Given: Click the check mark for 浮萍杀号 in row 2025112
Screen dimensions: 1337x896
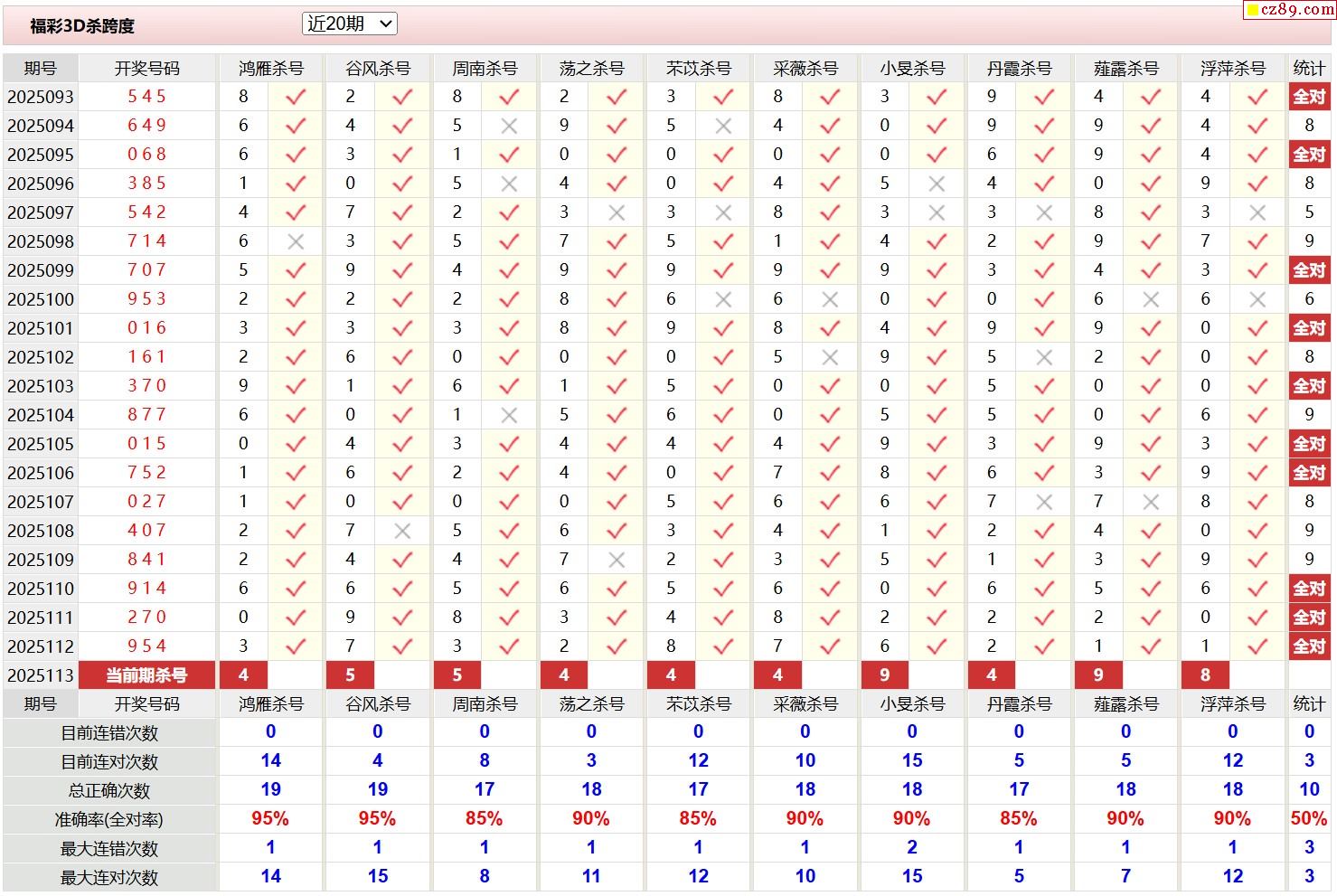Looking at the screenshot, I should [1257, 646].
